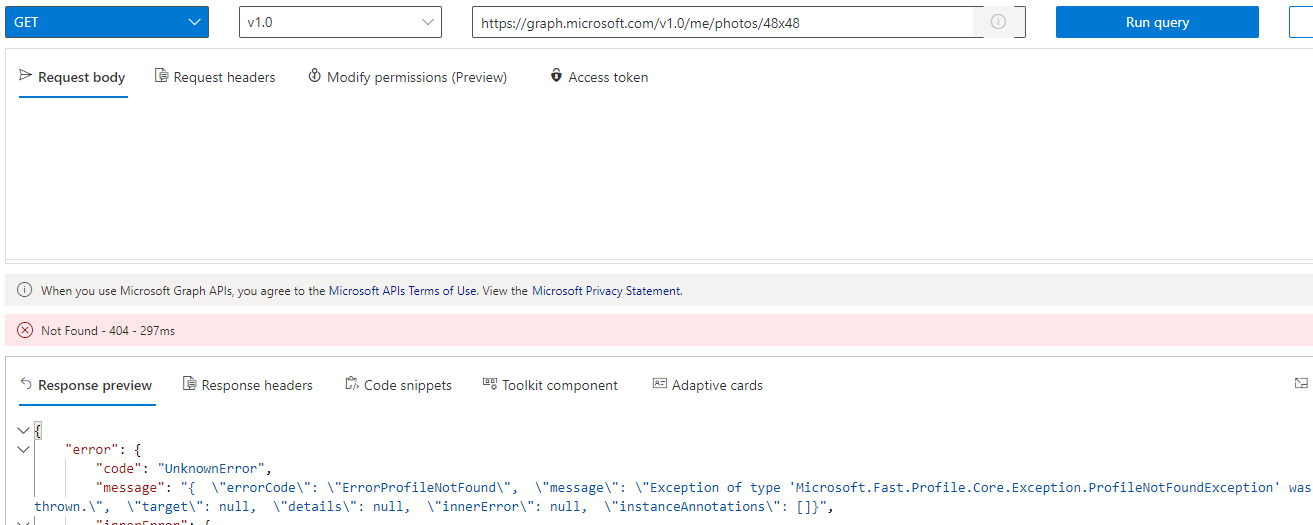Click the Request body send-arrow icon
This screenshot has width=1313, height=525.
pos(26,76)
